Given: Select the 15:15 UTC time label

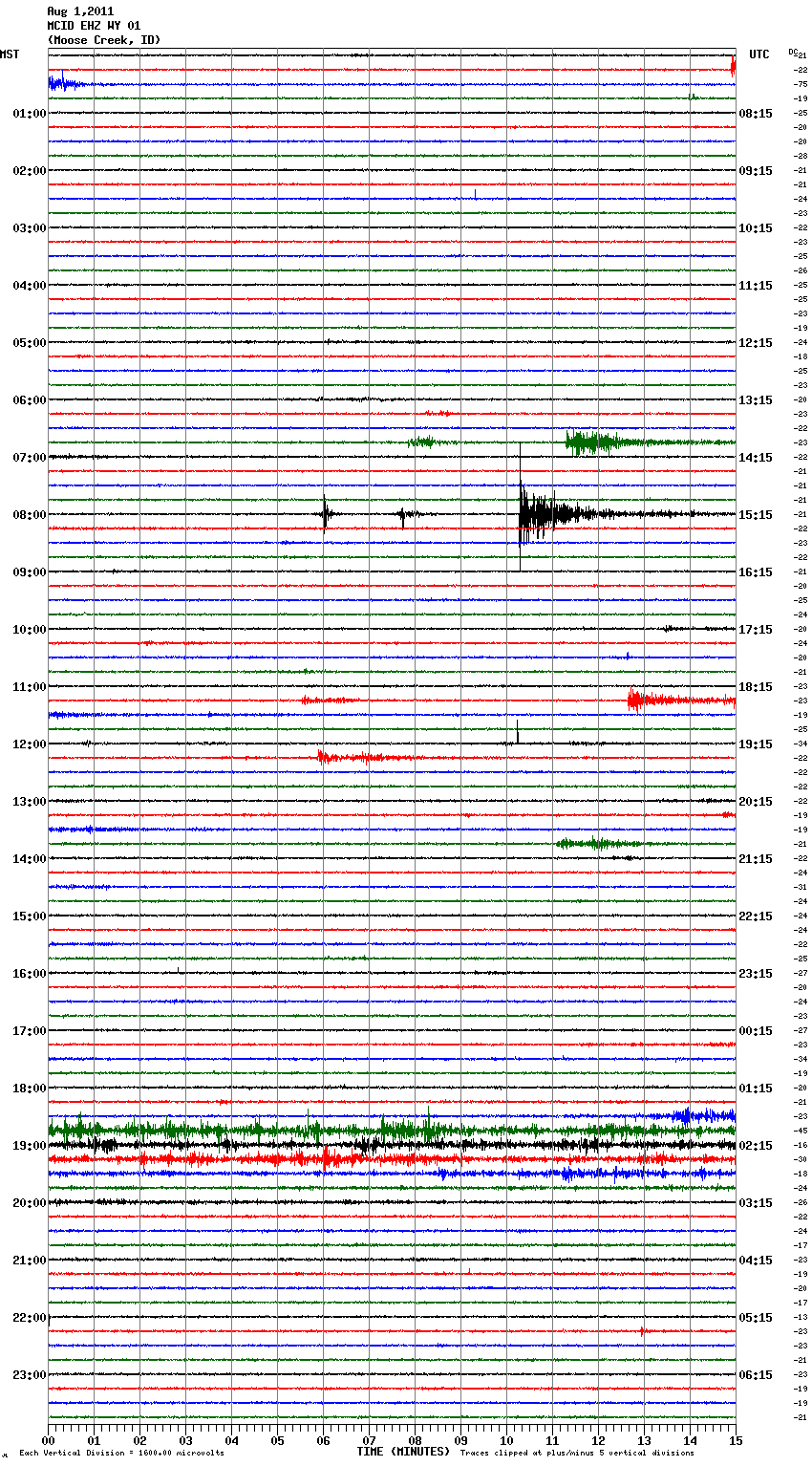Looking at the screenshot, I should pyautogui.click(x=756, y=515).
